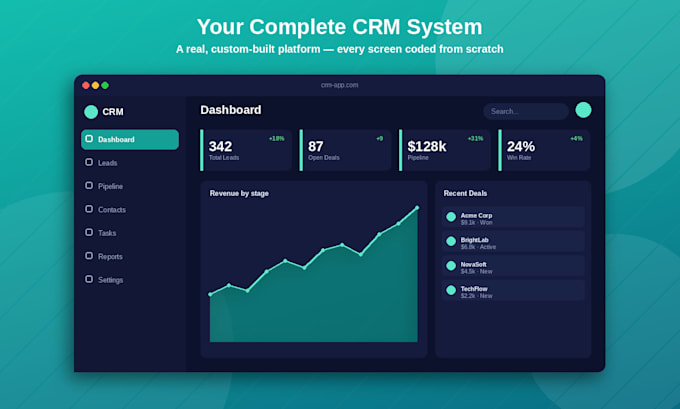Click the TechFlow avatar dot
The height and width of the screenshot is (409, 680).
tap(451, 290)
